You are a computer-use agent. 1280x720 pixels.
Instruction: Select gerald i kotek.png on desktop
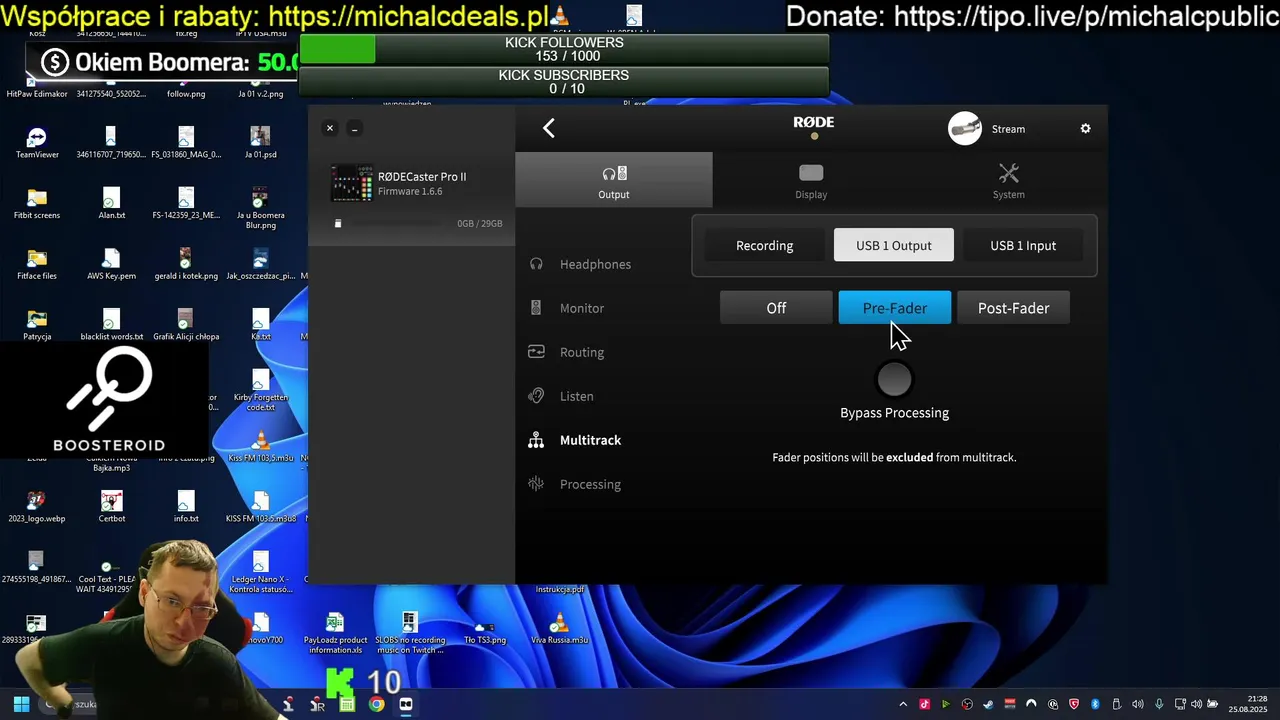(185, 264)
